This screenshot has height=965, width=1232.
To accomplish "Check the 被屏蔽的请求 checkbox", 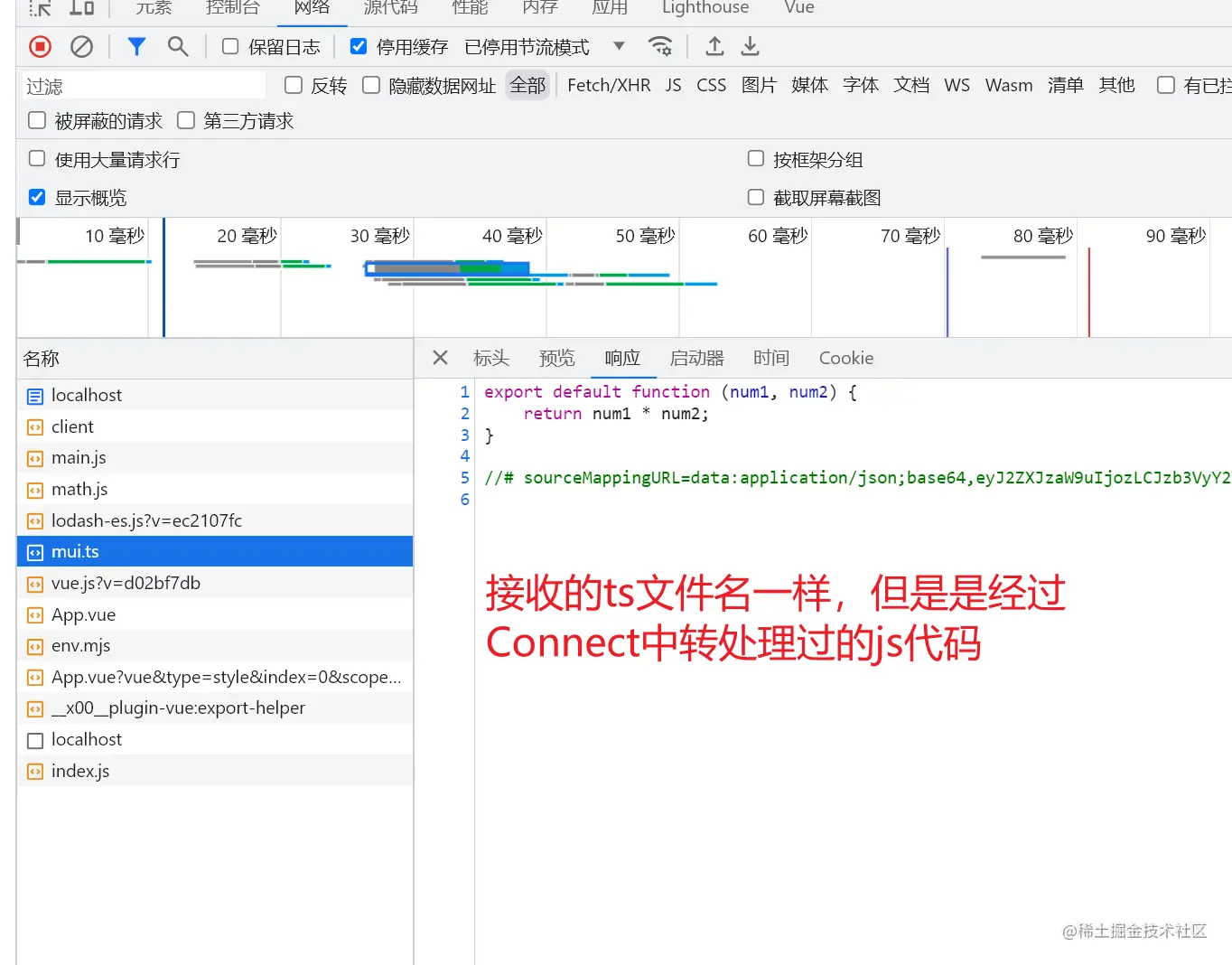I will [x=37, y=120].
